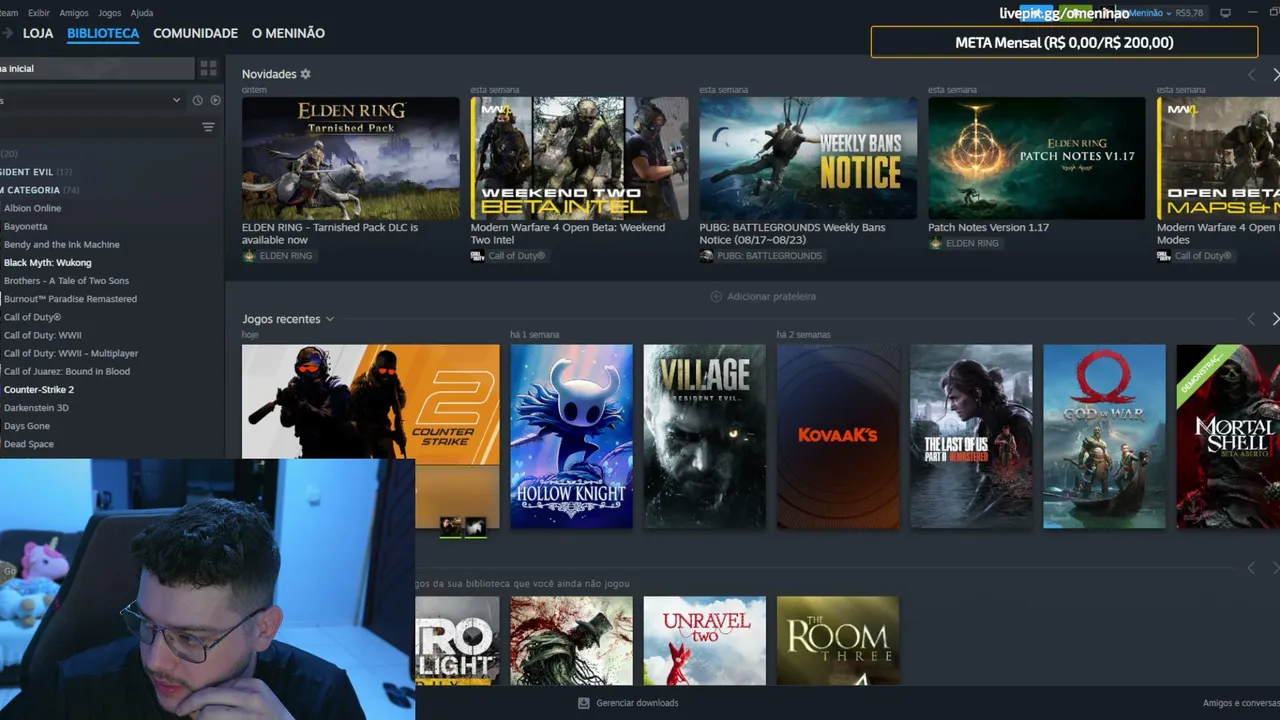1280x720 pixels.
Task: Open the Amigos menu
Action: pyautogui.click(x=74, y=13)
